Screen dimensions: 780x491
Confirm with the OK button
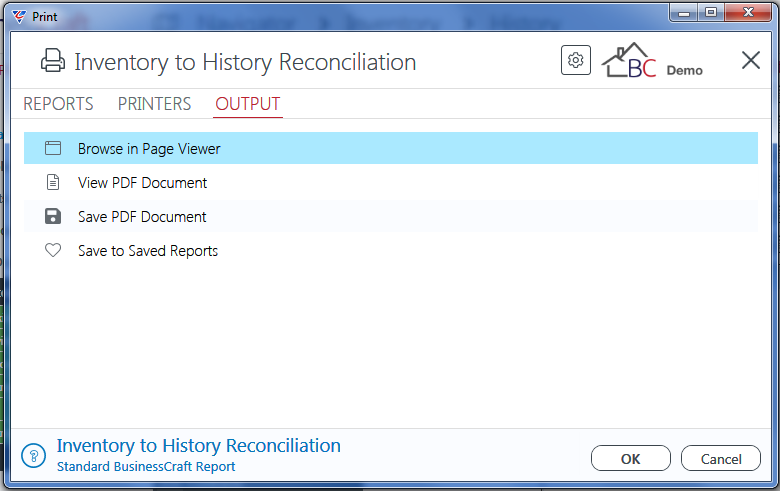click(x=630, y=458)
